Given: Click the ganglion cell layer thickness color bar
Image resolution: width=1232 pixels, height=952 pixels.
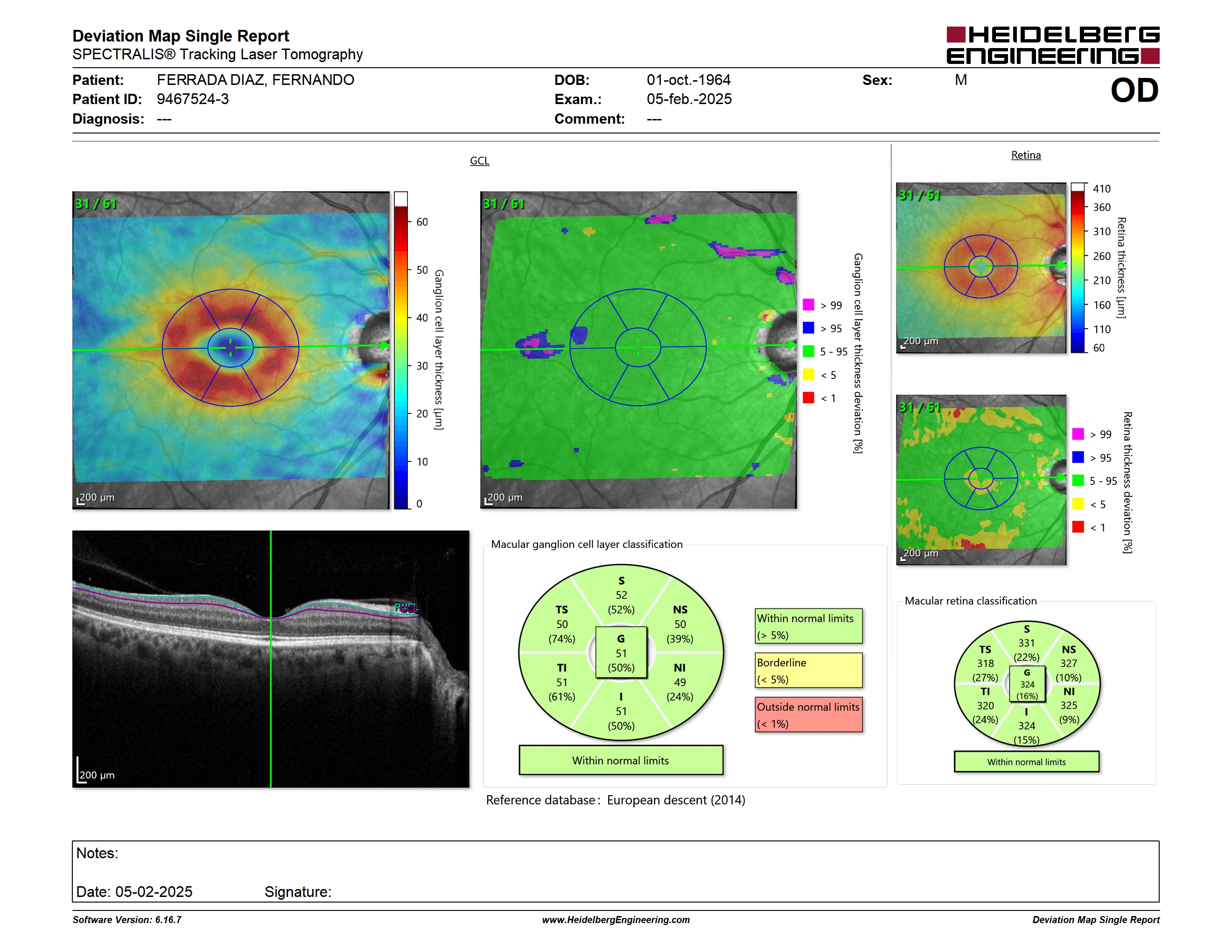Looking at the screenshot, I should click(x=400, y=350).
